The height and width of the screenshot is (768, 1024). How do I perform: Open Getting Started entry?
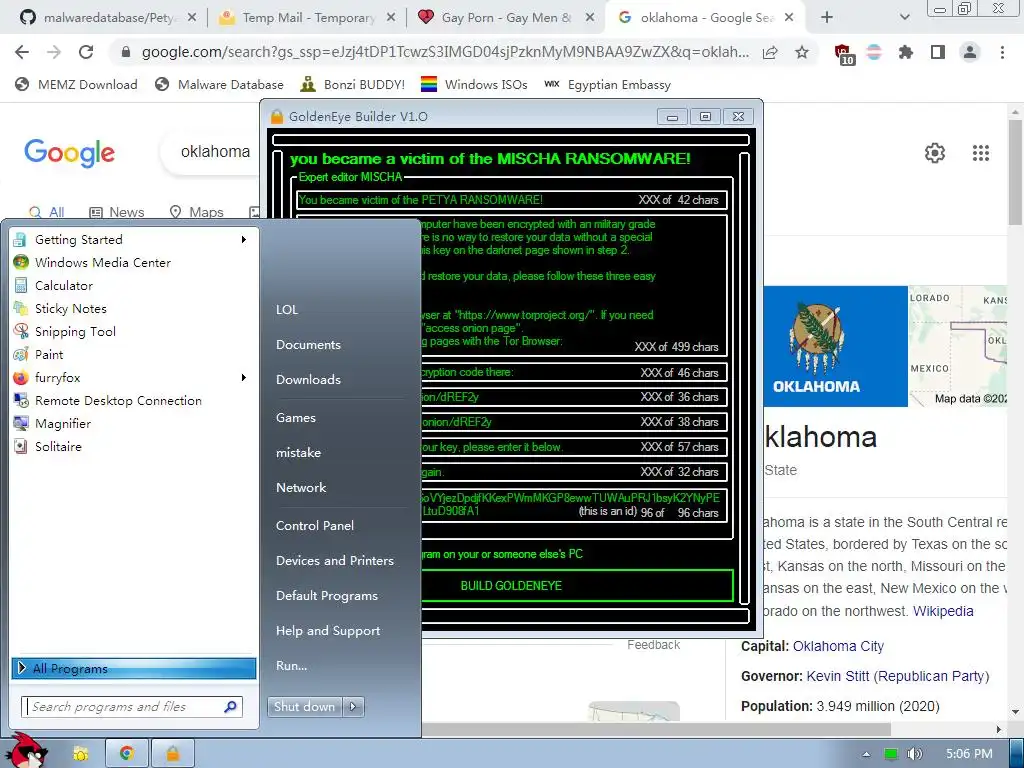click(x=78, y=240)
